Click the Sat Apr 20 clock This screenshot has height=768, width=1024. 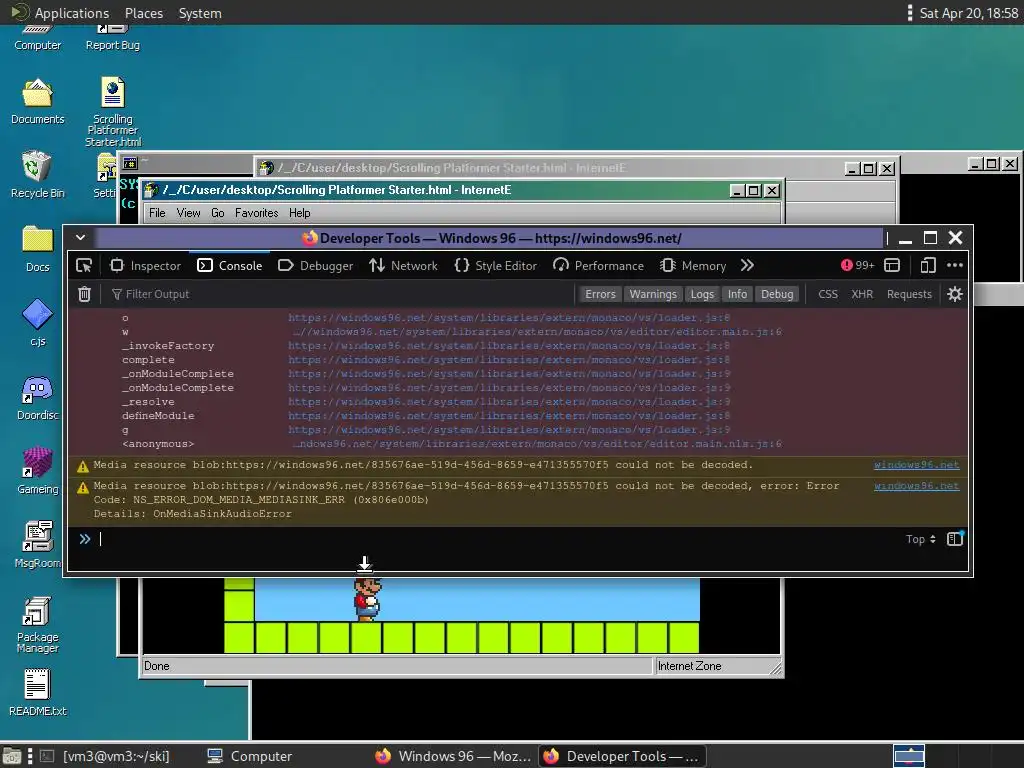click(x=968, y=12)
